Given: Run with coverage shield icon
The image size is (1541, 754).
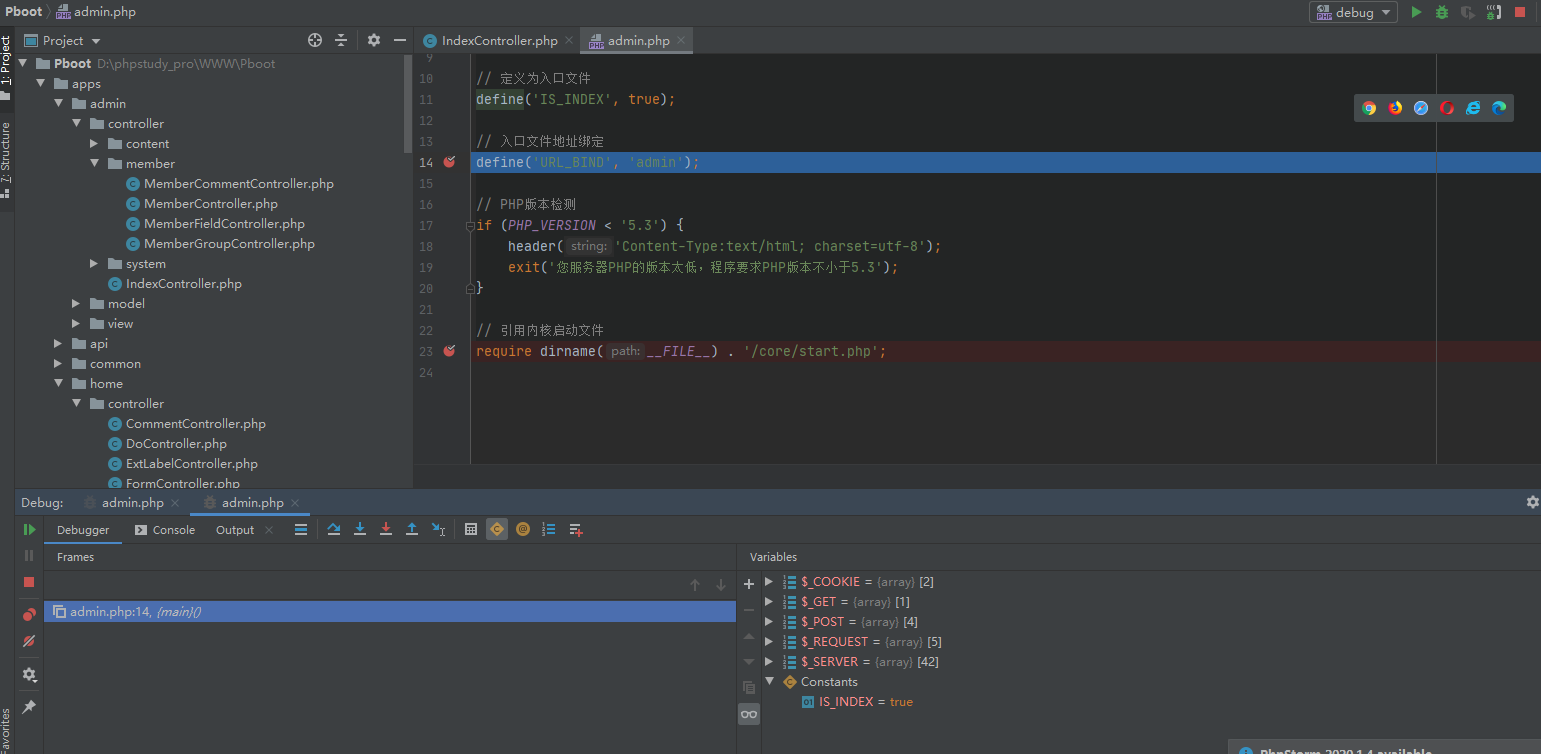Looking at the screenshot, I should point(1468,12).
